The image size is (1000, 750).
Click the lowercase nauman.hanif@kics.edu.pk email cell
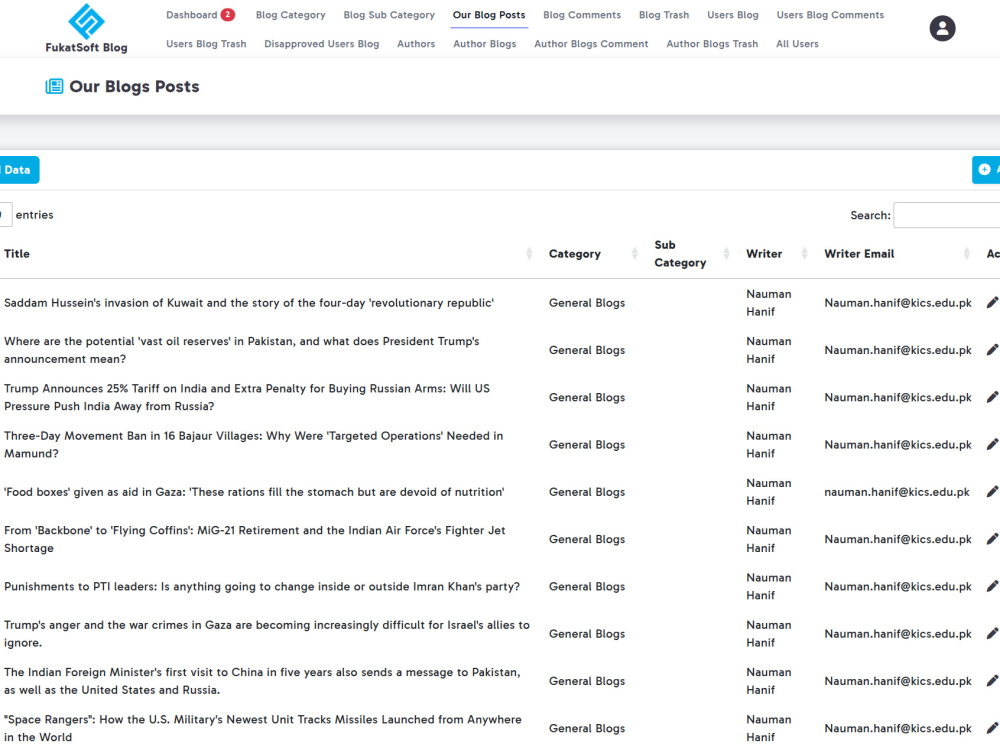point(897,492)
